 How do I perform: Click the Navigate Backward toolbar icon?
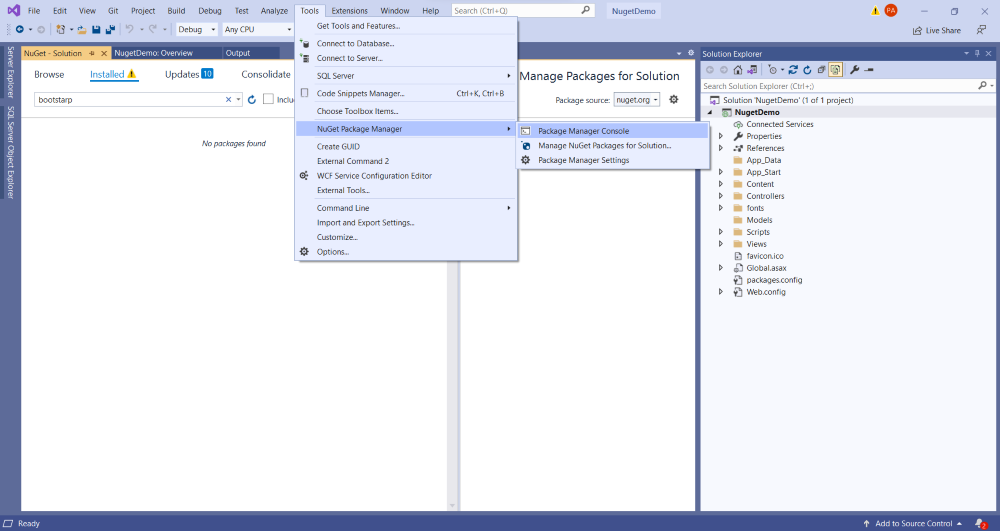(x=20, y=29)
